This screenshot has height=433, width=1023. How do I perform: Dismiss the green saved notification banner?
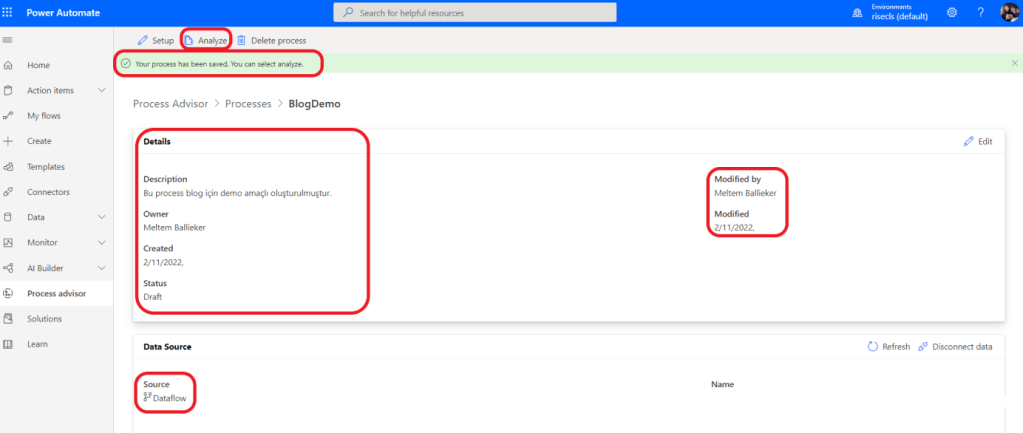pos(1014,63)
